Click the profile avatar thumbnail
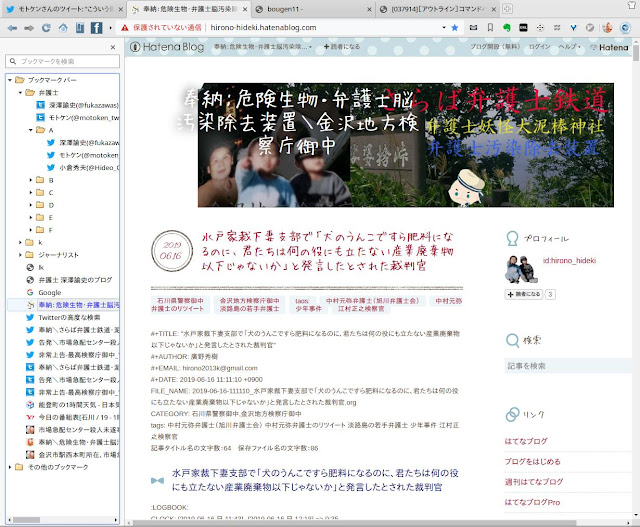The height and width of the screenshot is (527, 640). pyautogui.click(x=521, y=269)
